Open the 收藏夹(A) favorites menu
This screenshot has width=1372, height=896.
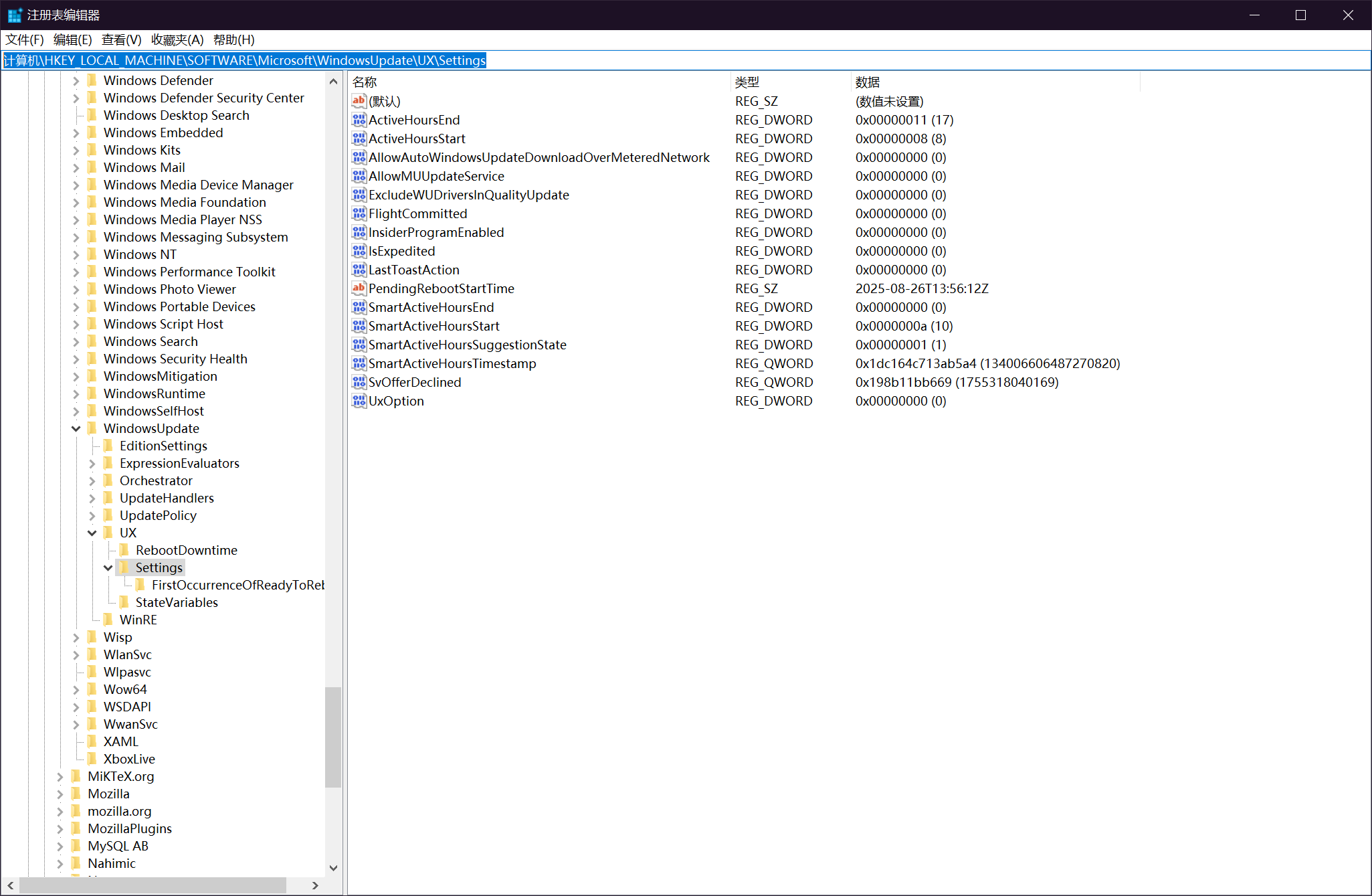[x=177, y=39]
